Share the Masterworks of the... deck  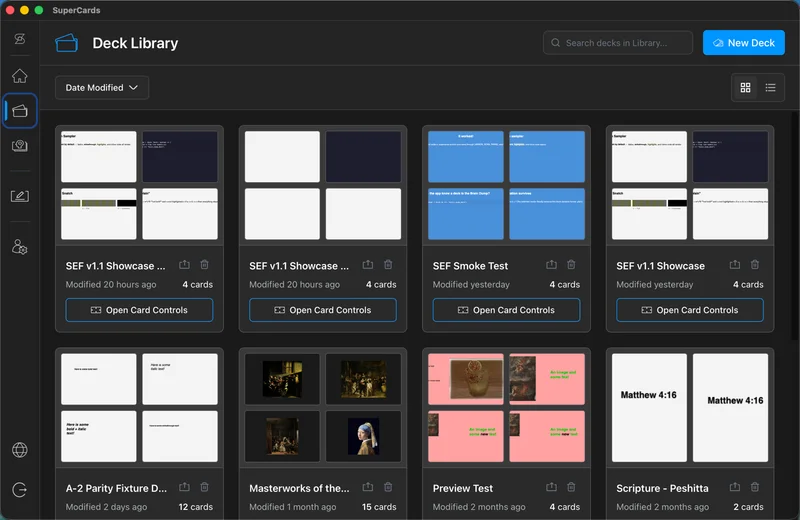point(367,487)
